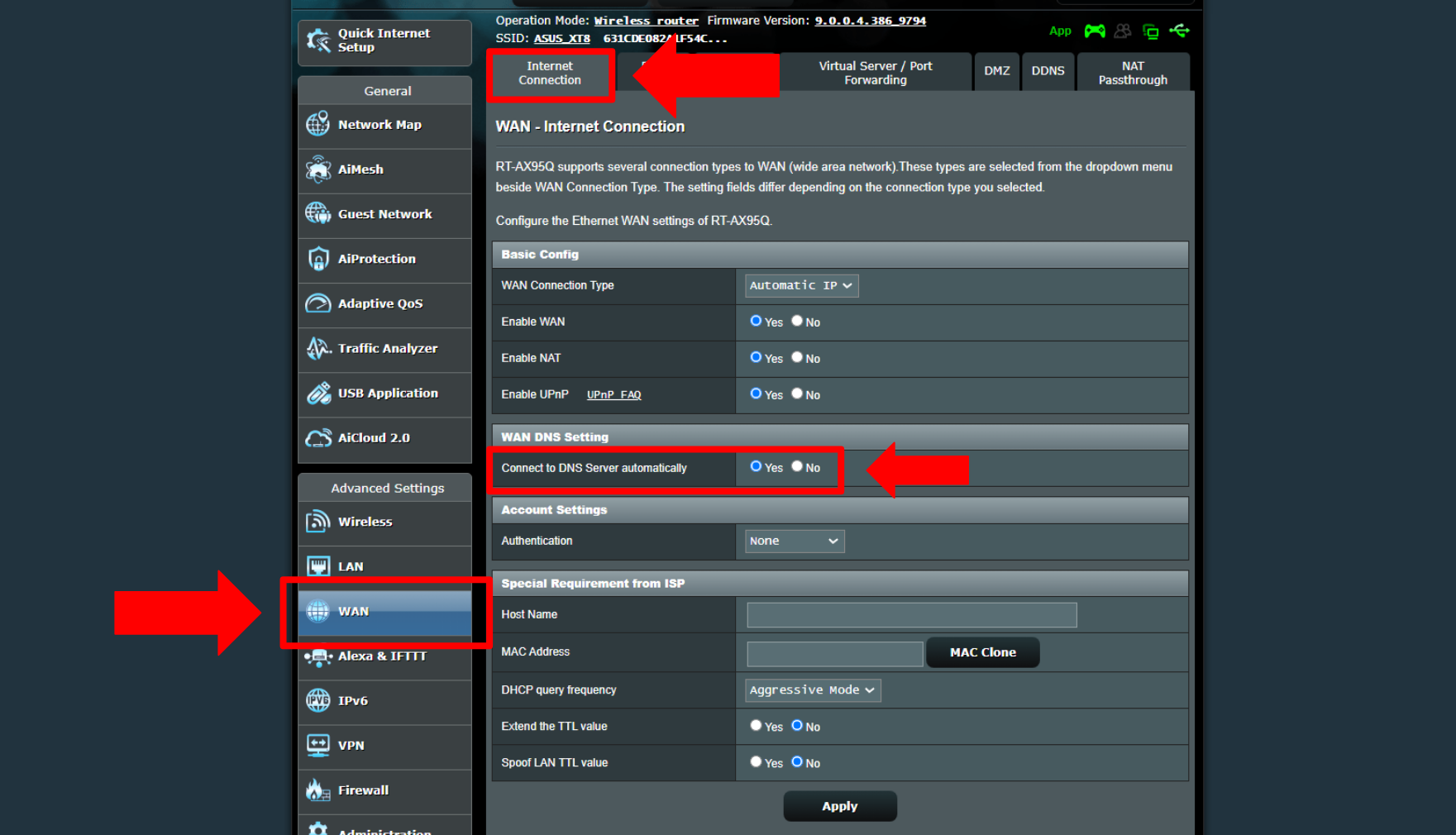Image resolution: width=1456 pixels, height=835 pixels.
Task: Click the AiCloud 2.0 cloud icon
Action: tap(318, 438)
